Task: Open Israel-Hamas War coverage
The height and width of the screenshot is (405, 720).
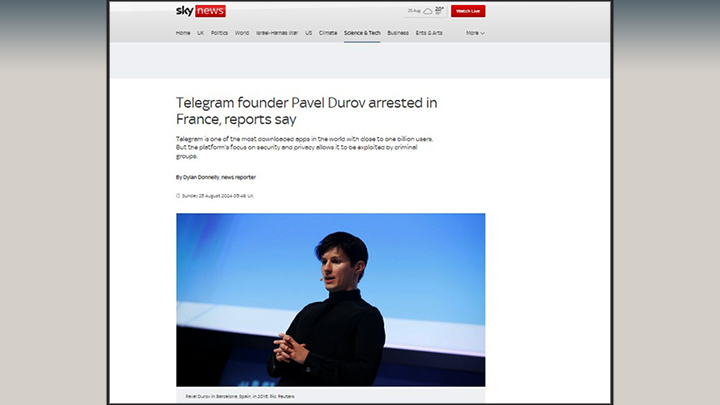Action: pos(278,33)
